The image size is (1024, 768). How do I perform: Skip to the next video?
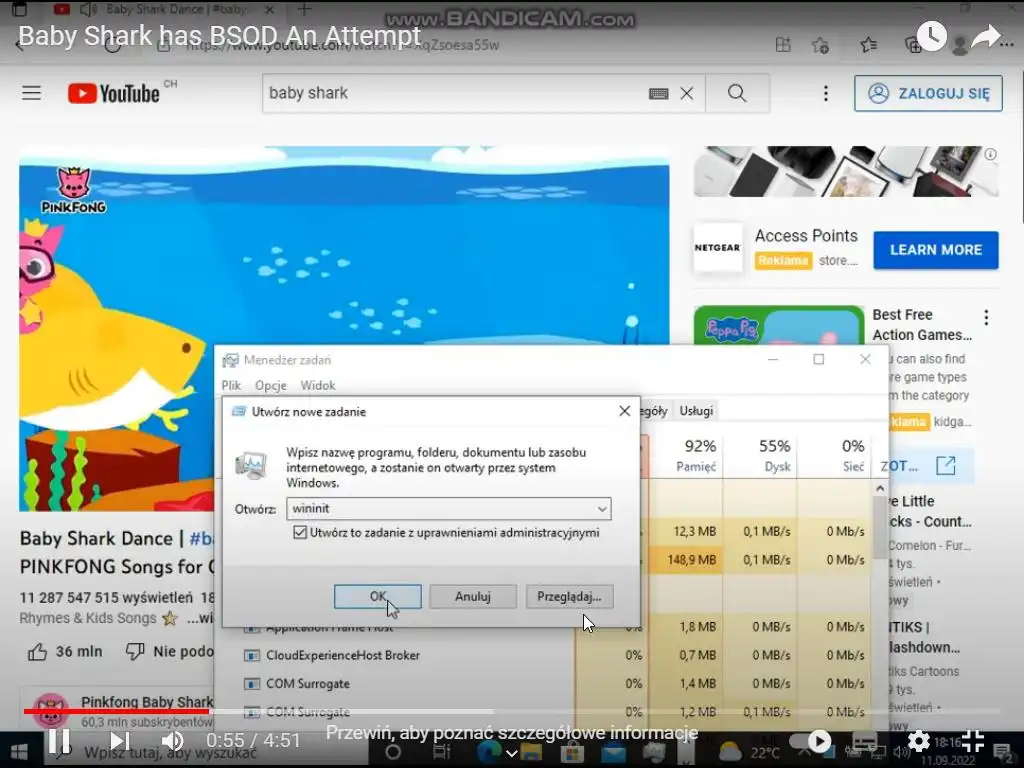click(119, 741)
